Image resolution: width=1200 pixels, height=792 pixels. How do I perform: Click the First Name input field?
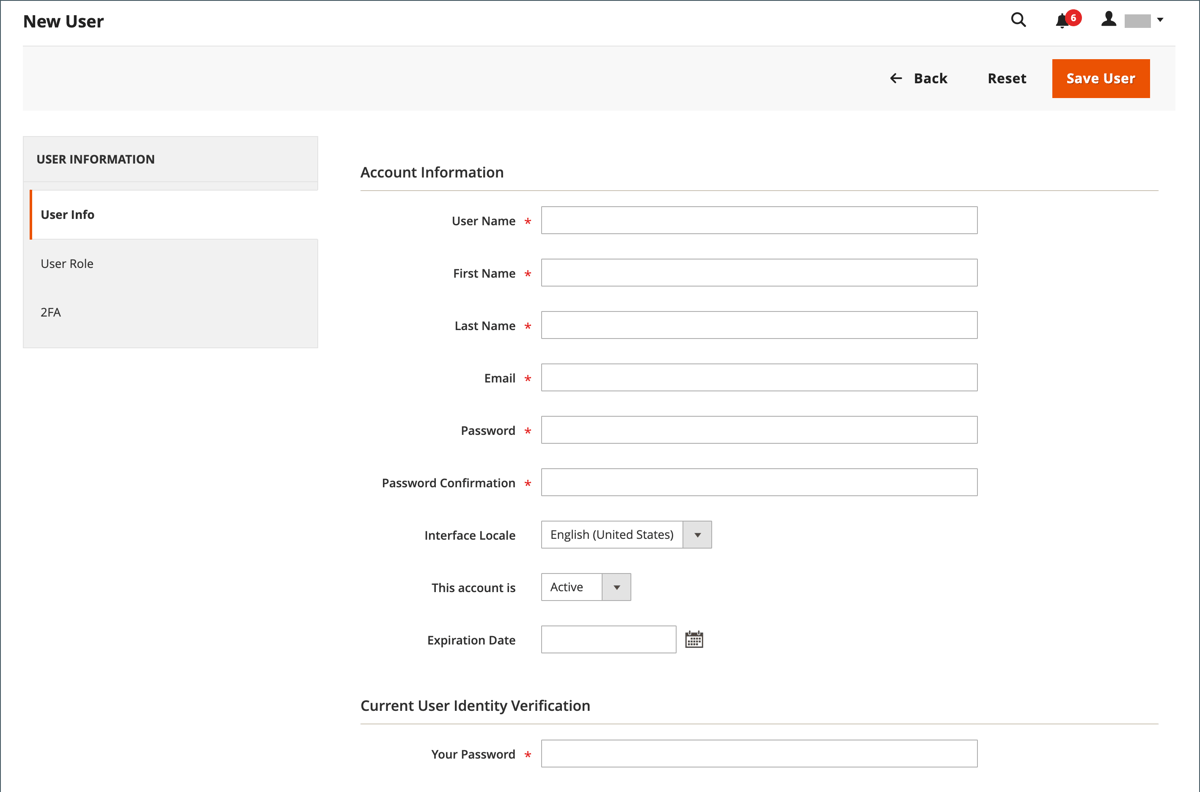[758, 272]
